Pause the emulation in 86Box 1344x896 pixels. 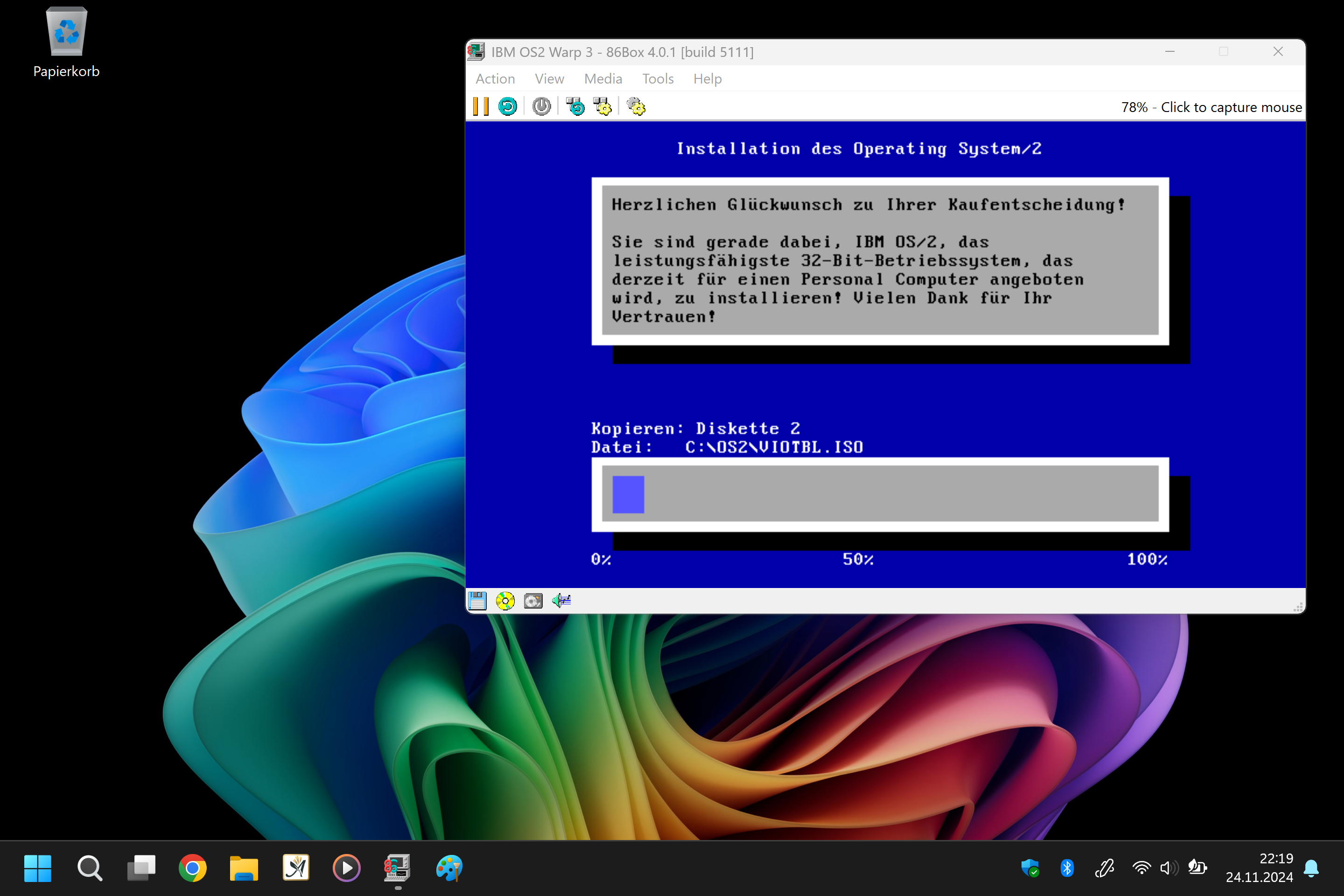click(481, 107)
